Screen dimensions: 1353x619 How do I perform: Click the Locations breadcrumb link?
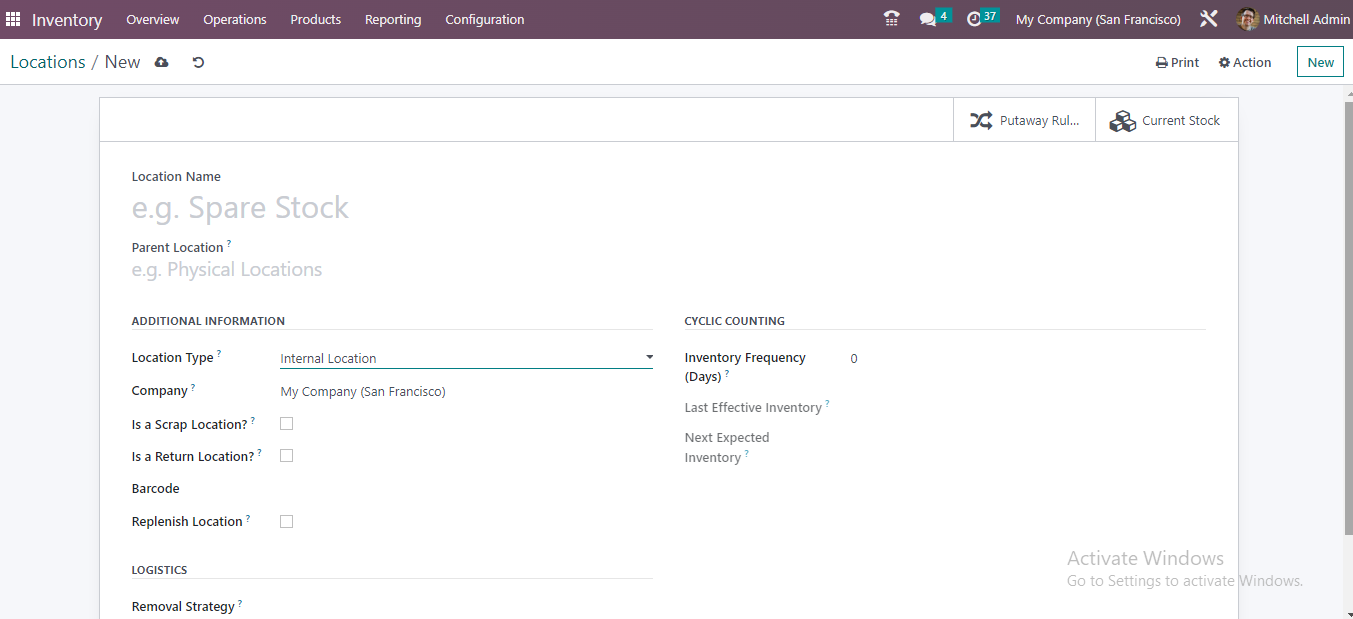click(x=48, y=62)
